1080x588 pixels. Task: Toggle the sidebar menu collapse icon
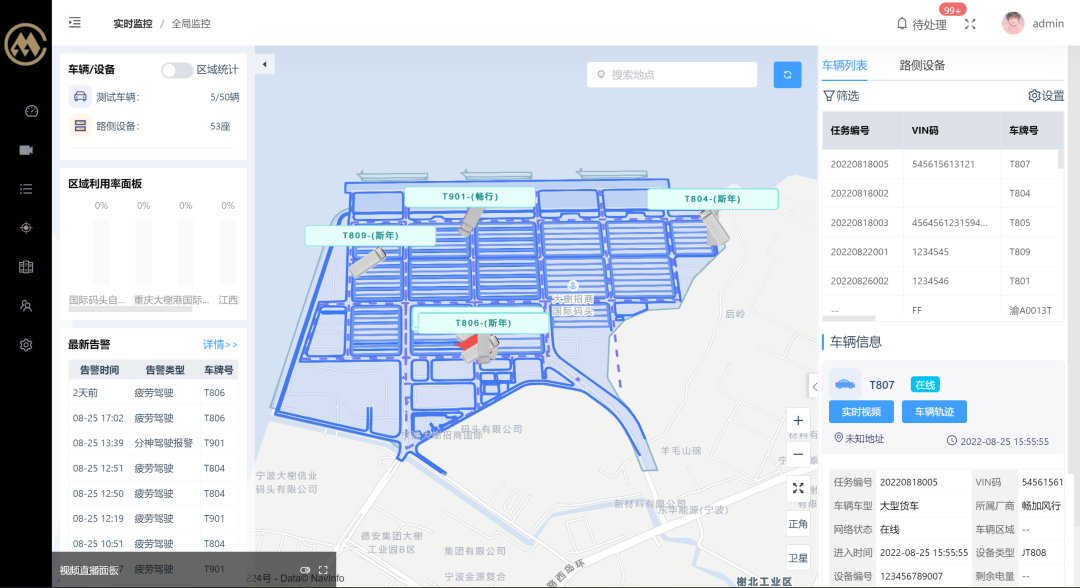75,22
